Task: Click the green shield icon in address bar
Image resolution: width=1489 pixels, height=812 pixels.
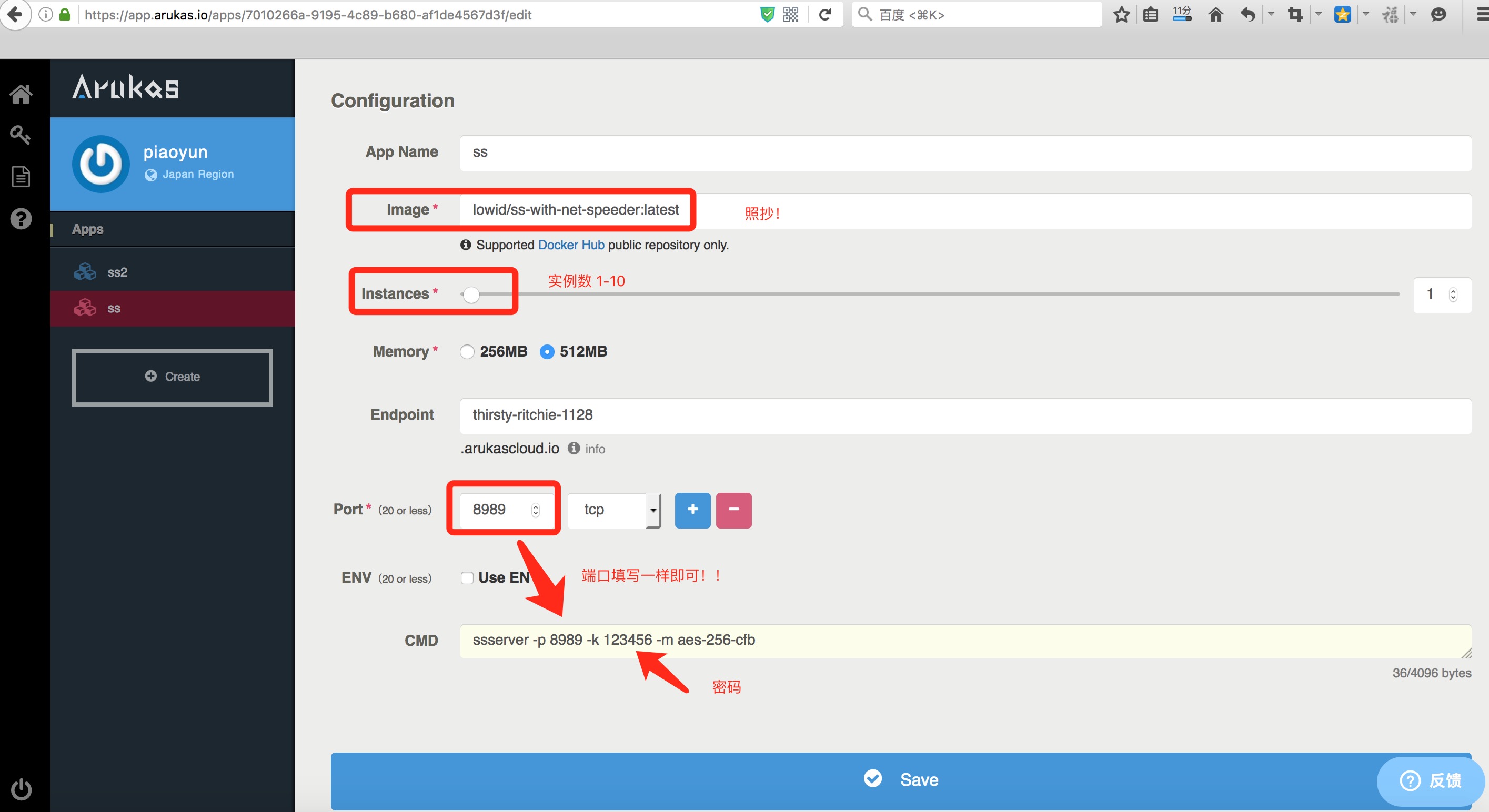Action: tap(767, 14)
